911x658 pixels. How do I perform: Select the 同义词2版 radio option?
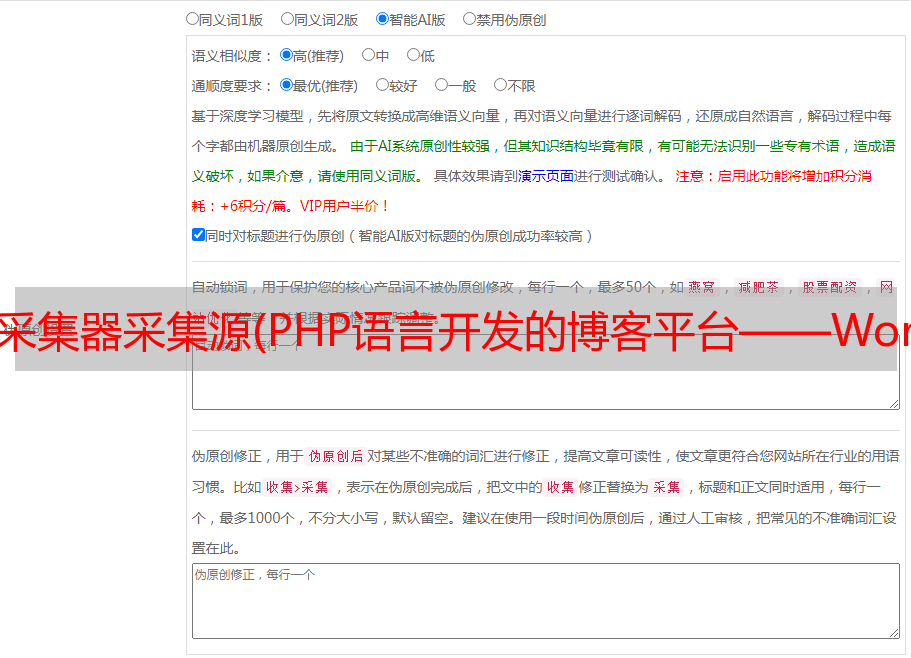[x=287, y=19]
